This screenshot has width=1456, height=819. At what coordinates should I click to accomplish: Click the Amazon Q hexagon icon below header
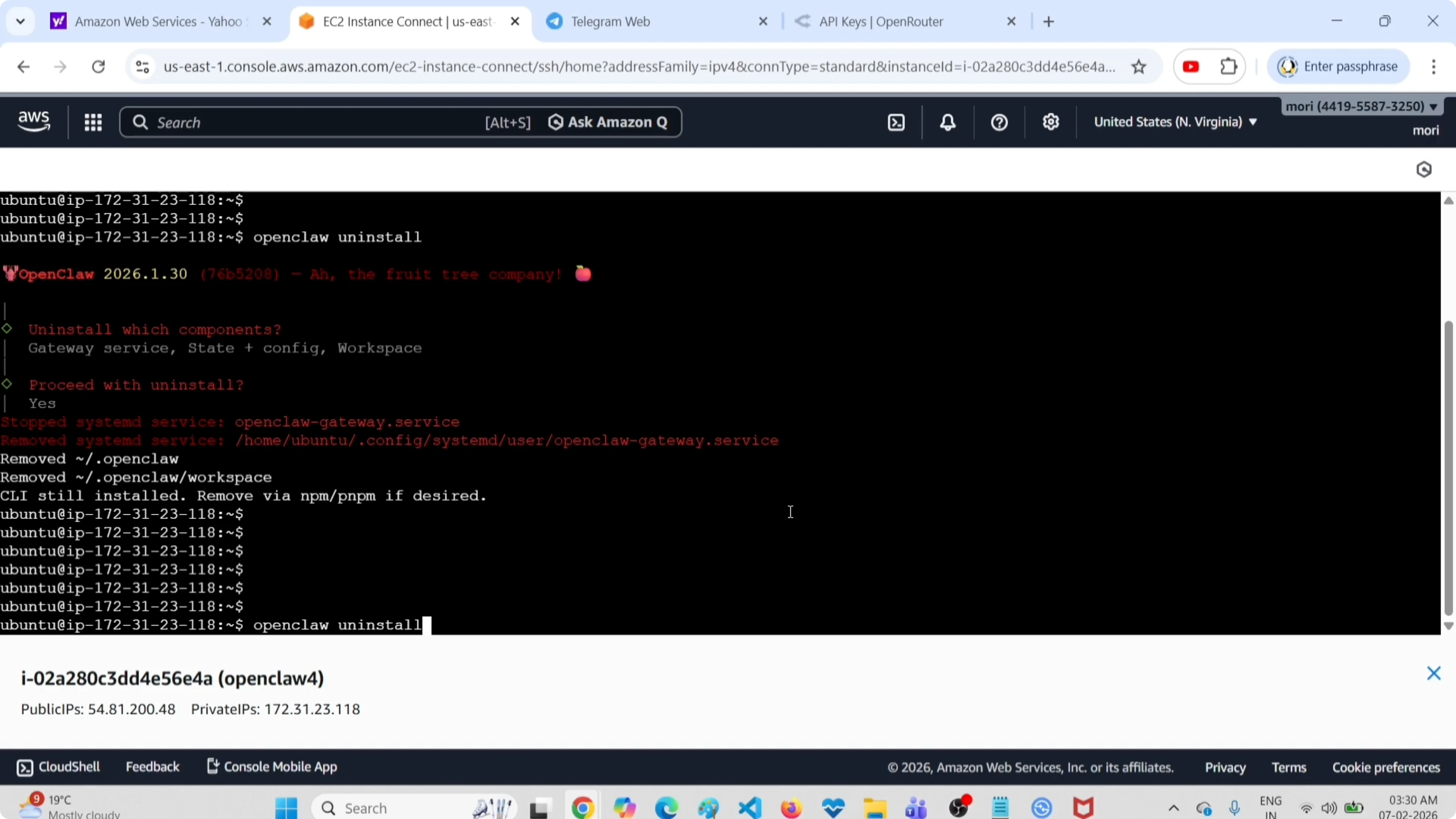(x=1424, y=170)
